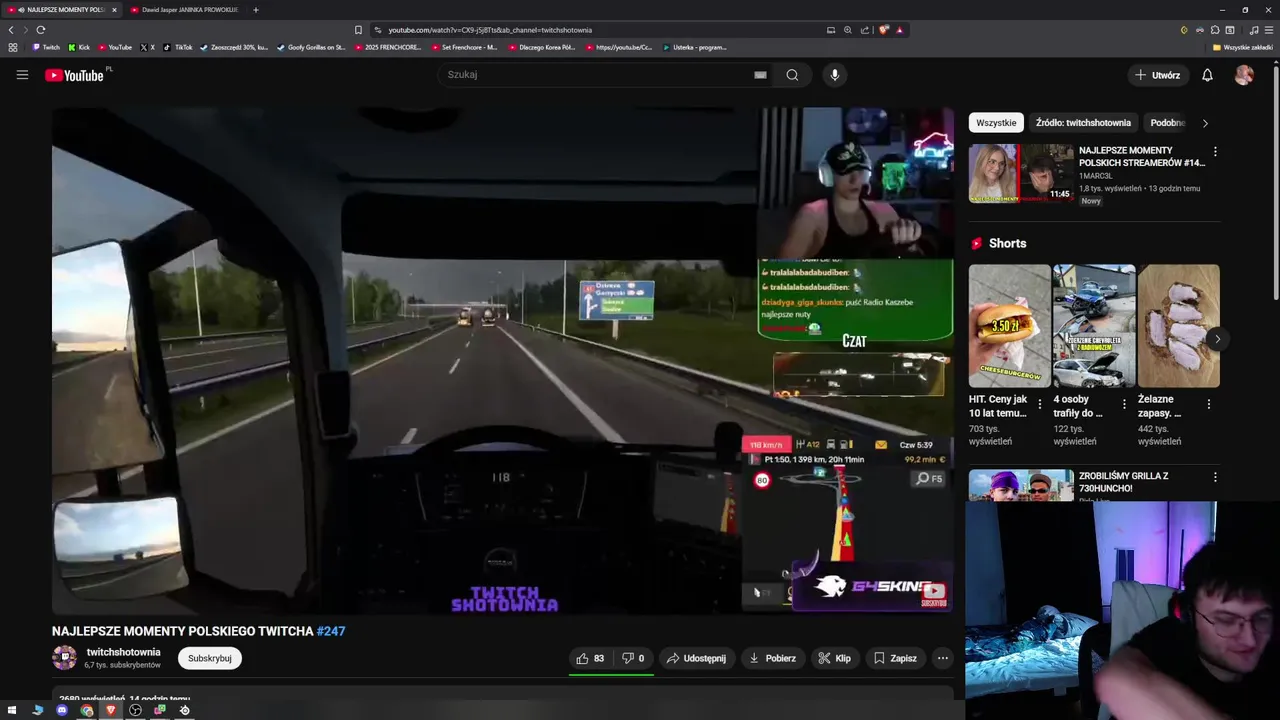Click the 'Zapisz' save button

coord(895,658)
